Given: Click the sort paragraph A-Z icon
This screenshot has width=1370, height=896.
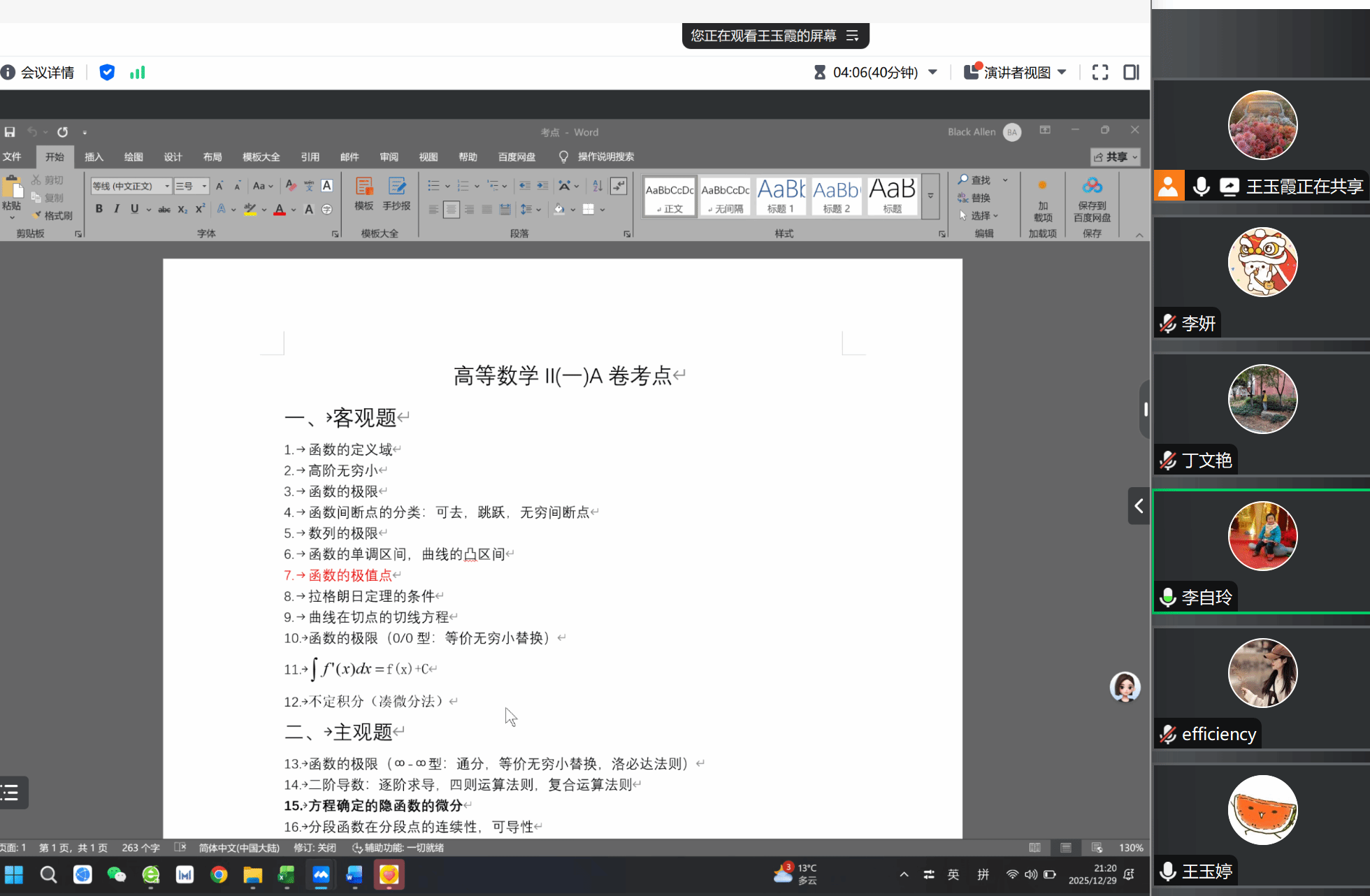Looking at the screenshot, I should click(597, 186).
